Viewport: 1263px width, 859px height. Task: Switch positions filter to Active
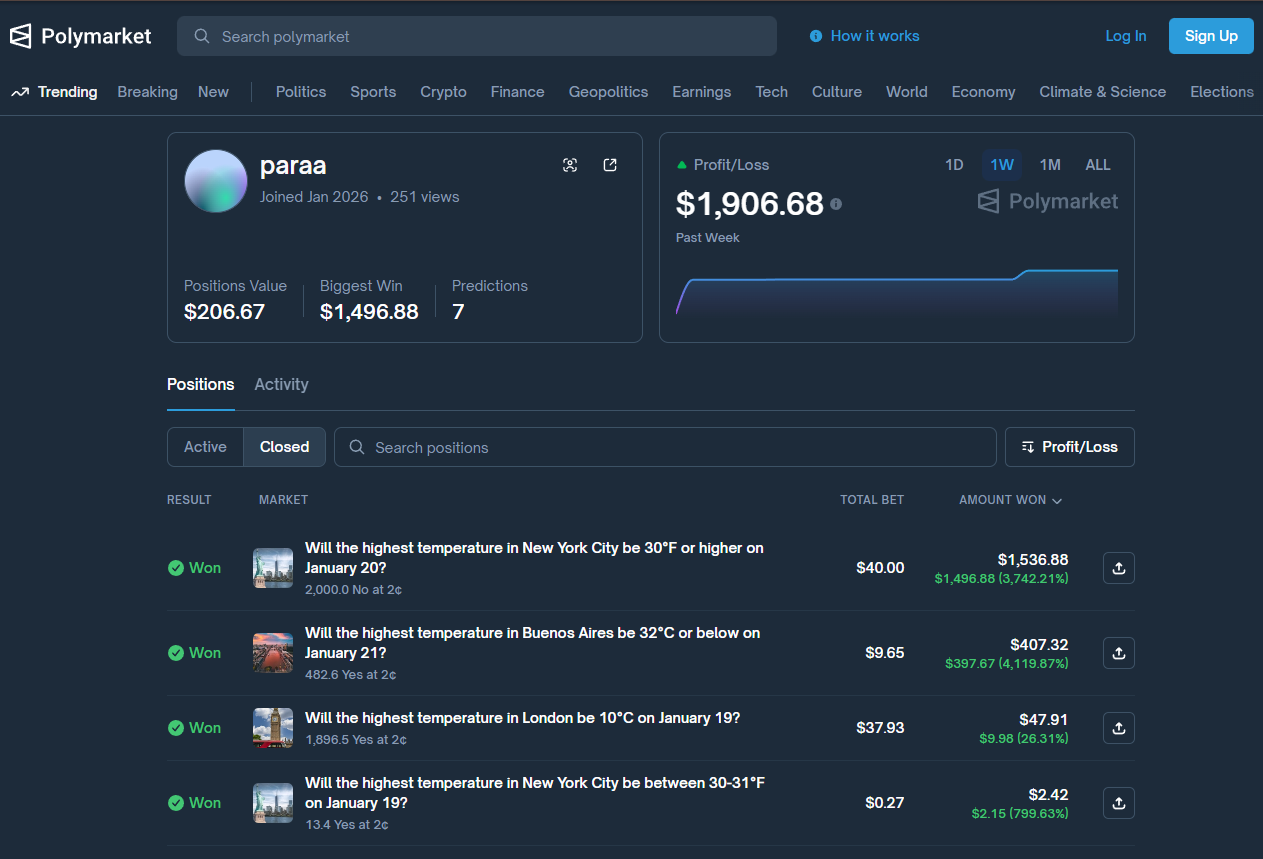[205, 447]
